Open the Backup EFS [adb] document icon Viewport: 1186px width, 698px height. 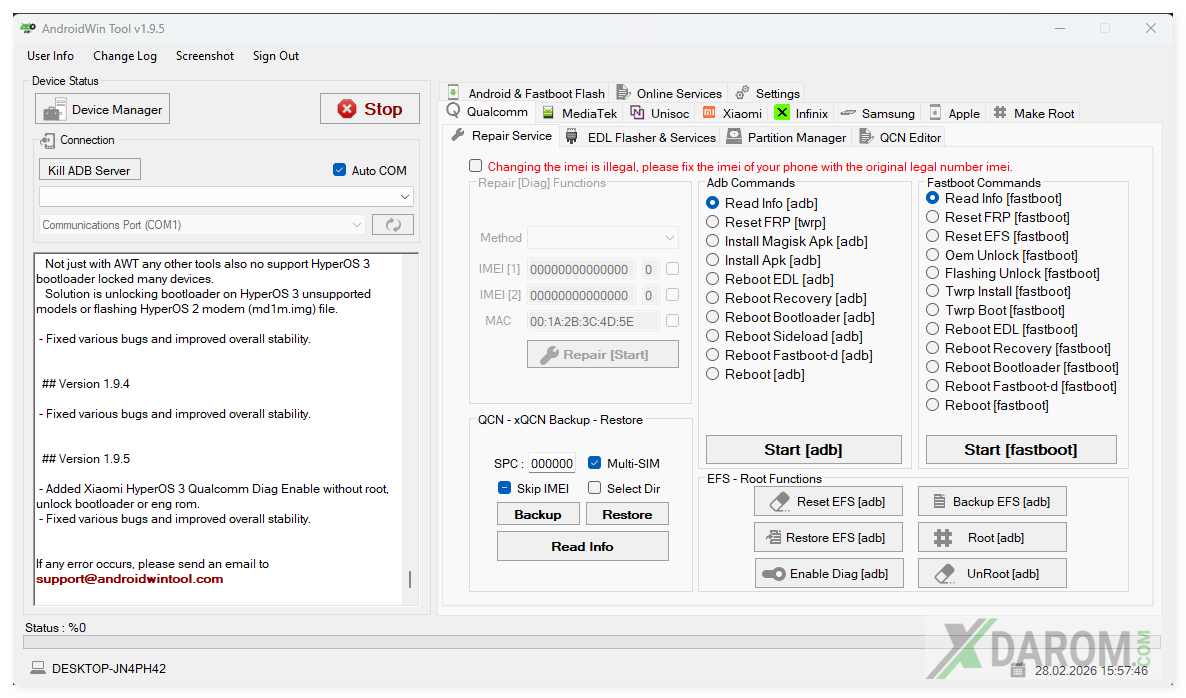point(937,502)
